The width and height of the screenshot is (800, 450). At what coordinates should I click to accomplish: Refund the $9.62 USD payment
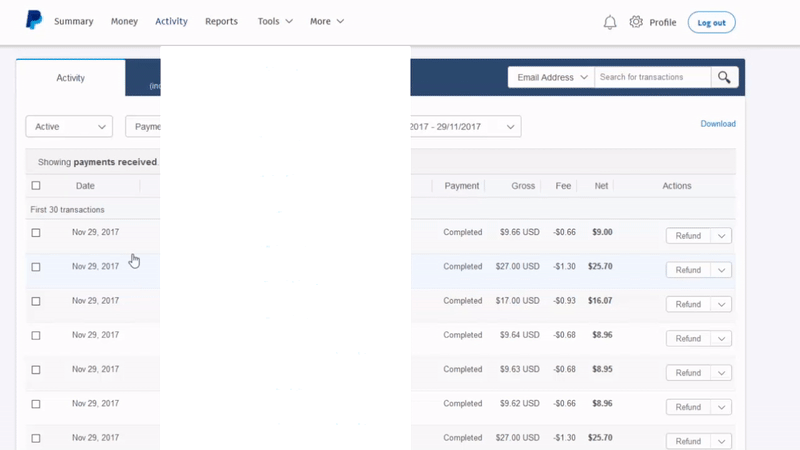click(688, 407)
